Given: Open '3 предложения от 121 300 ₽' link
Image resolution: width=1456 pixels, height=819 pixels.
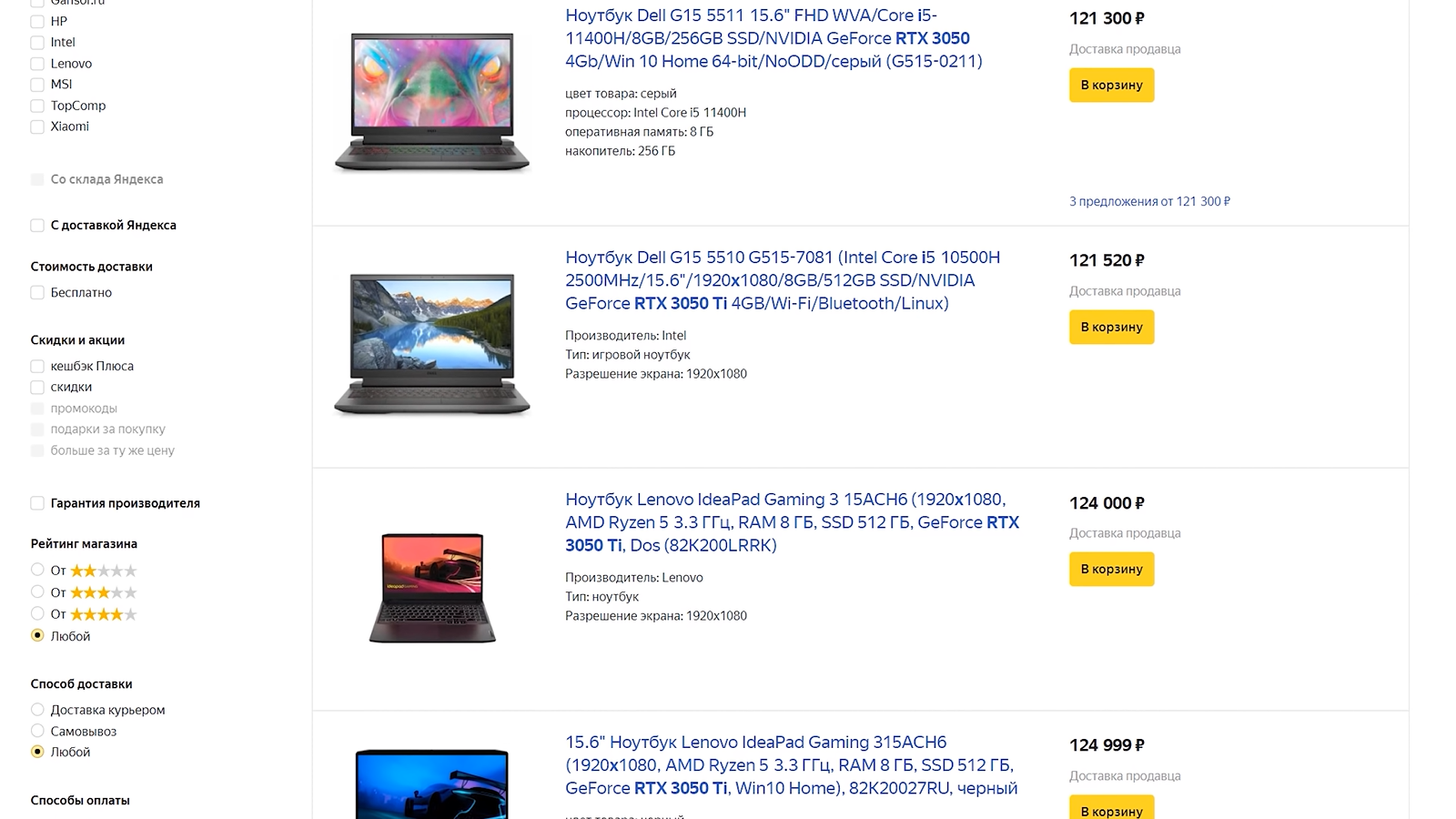Looking at the screenshot, I should pos(1149,201).
